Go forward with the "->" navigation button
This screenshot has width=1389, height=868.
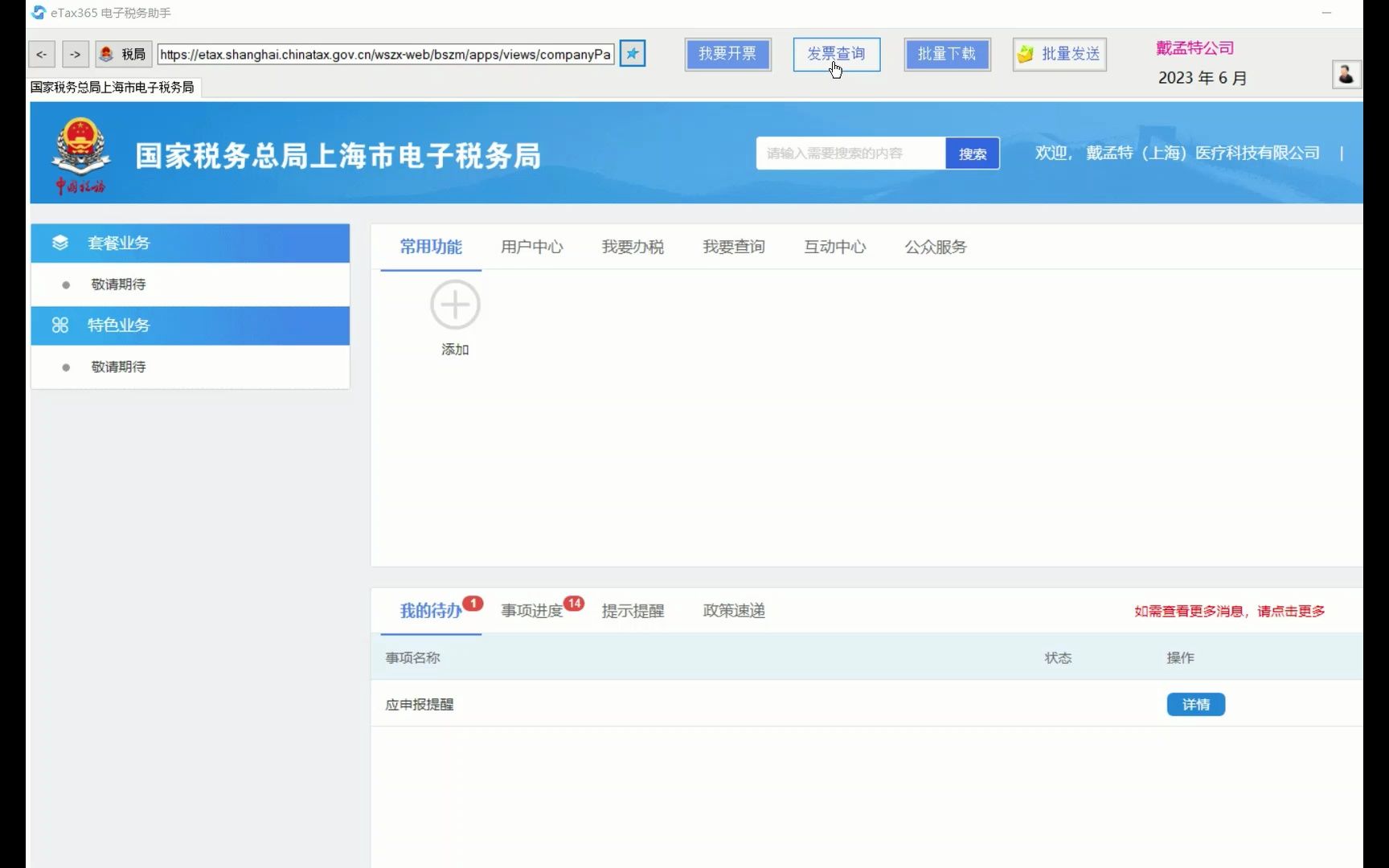[76, 55]
